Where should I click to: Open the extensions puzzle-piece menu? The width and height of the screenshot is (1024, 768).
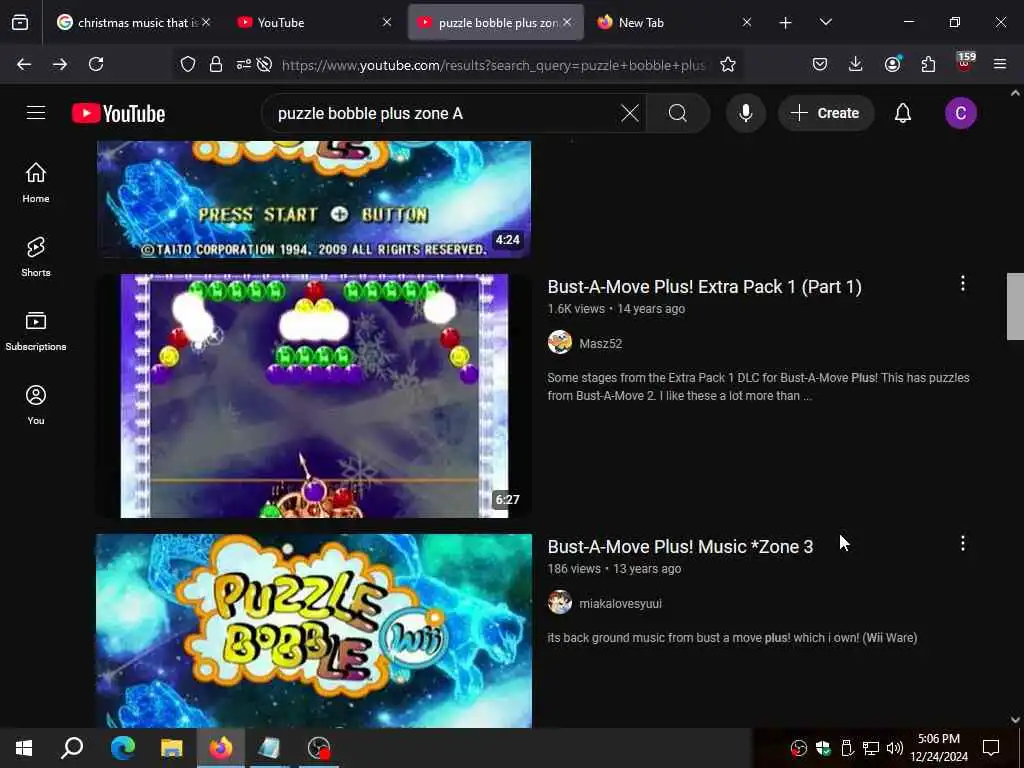928,64
